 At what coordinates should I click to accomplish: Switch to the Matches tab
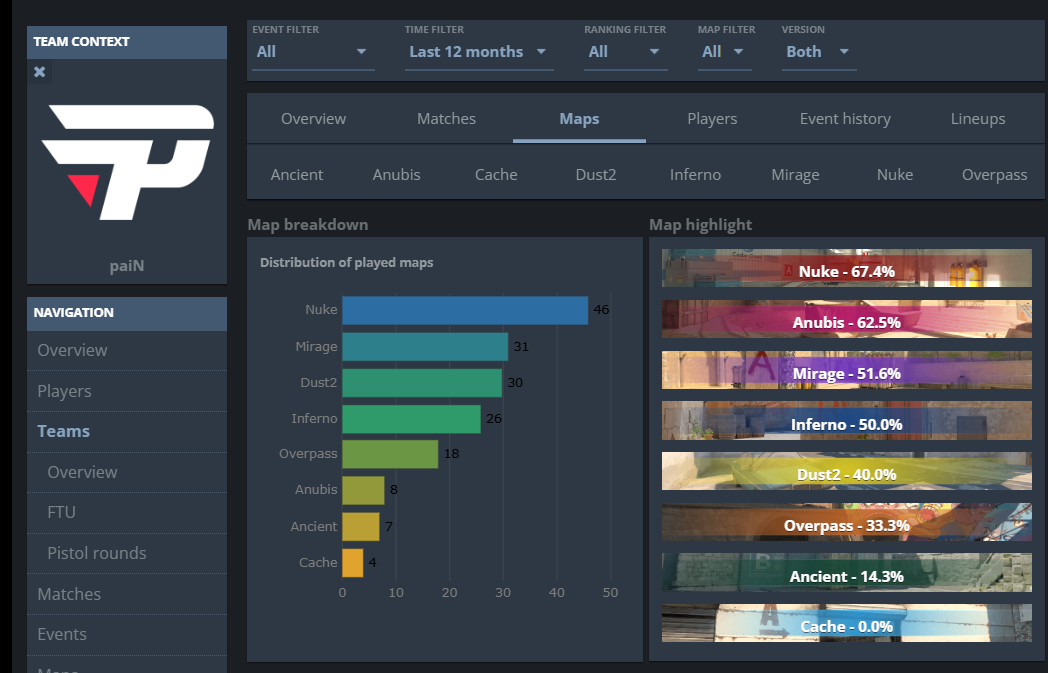point(446,119)
